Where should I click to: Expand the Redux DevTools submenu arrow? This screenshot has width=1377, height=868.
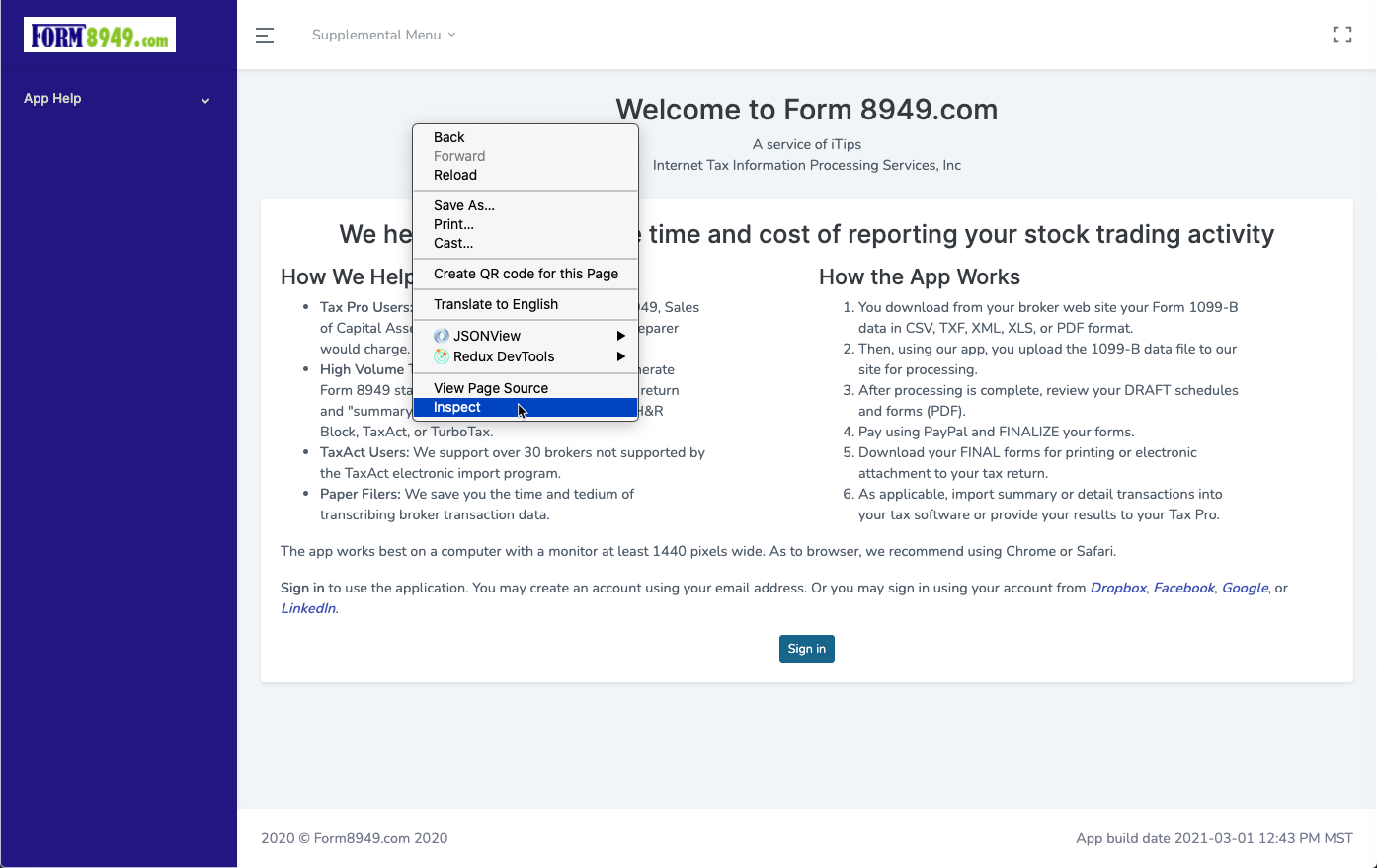tap(621, 356)
